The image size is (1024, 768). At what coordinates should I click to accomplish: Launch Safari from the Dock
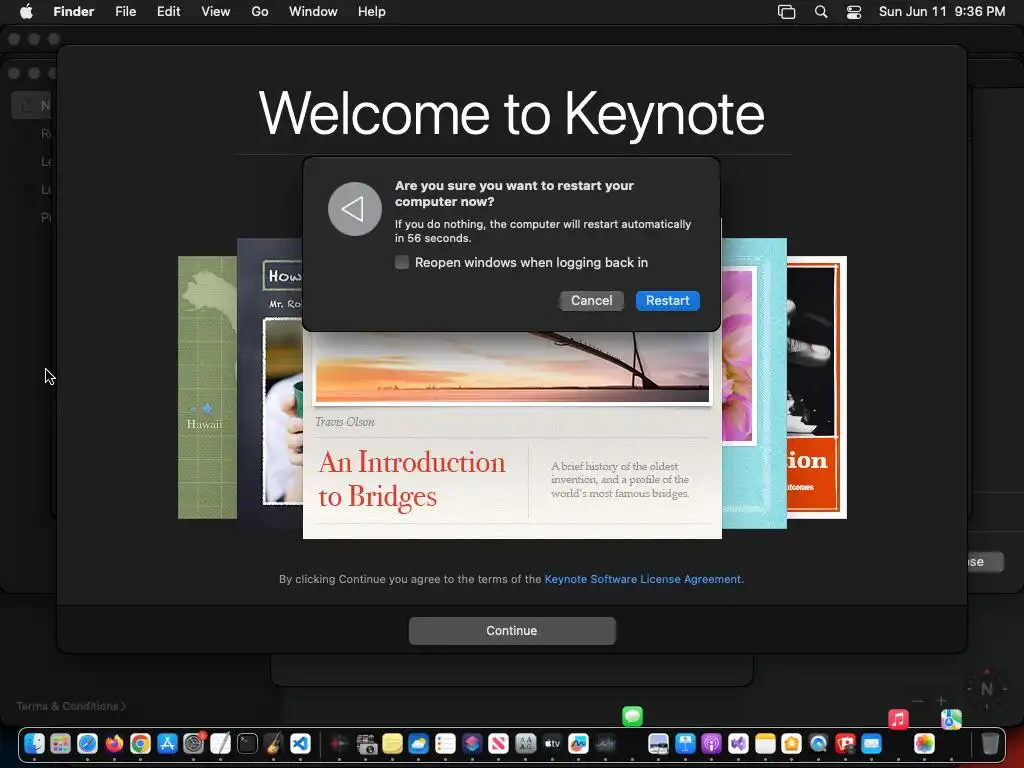click(88, 743)
